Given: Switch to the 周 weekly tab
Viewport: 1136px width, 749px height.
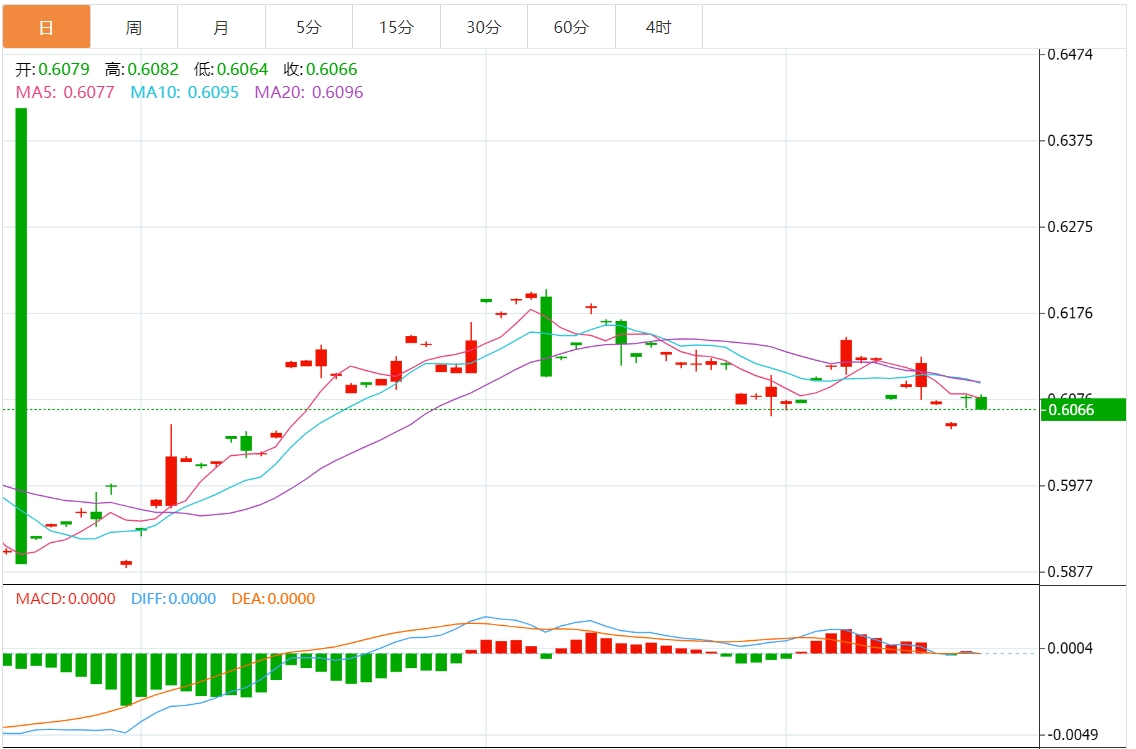Looking at the screenshot, I should click(134, 27).
